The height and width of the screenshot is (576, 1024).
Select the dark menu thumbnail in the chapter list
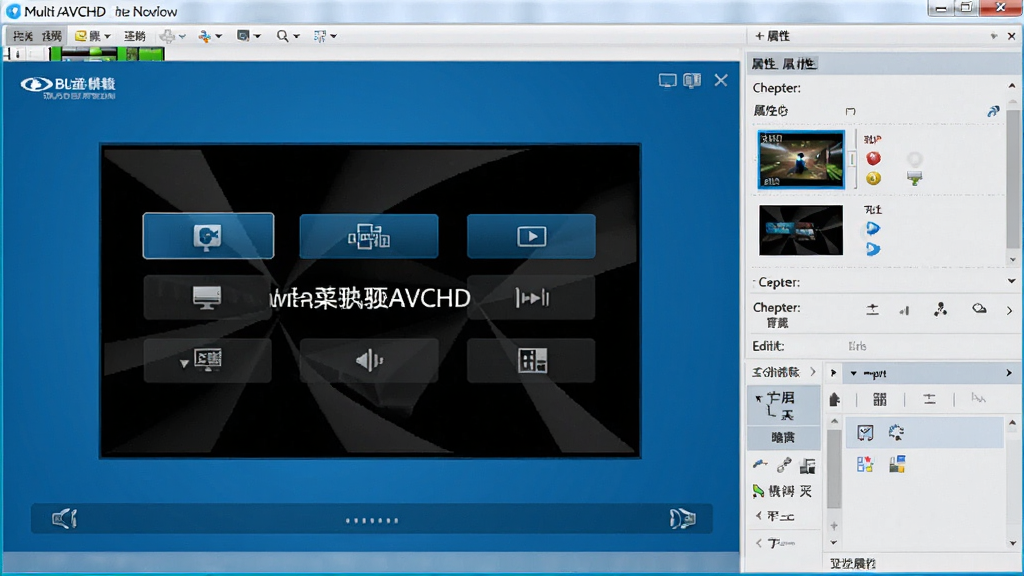(x=801, y=230)
